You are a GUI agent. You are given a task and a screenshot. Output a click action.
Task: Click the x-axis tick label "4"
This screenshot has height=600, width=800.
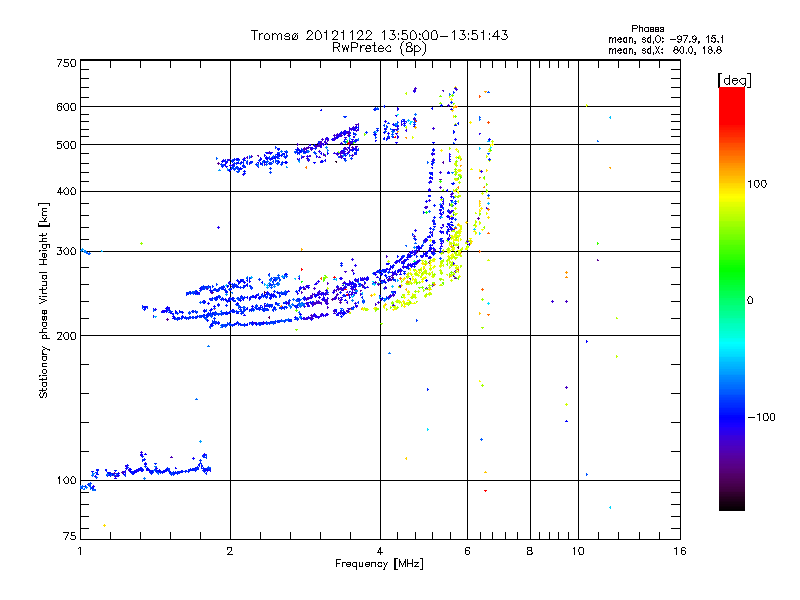pyautogui.click(x=380, y=551)
